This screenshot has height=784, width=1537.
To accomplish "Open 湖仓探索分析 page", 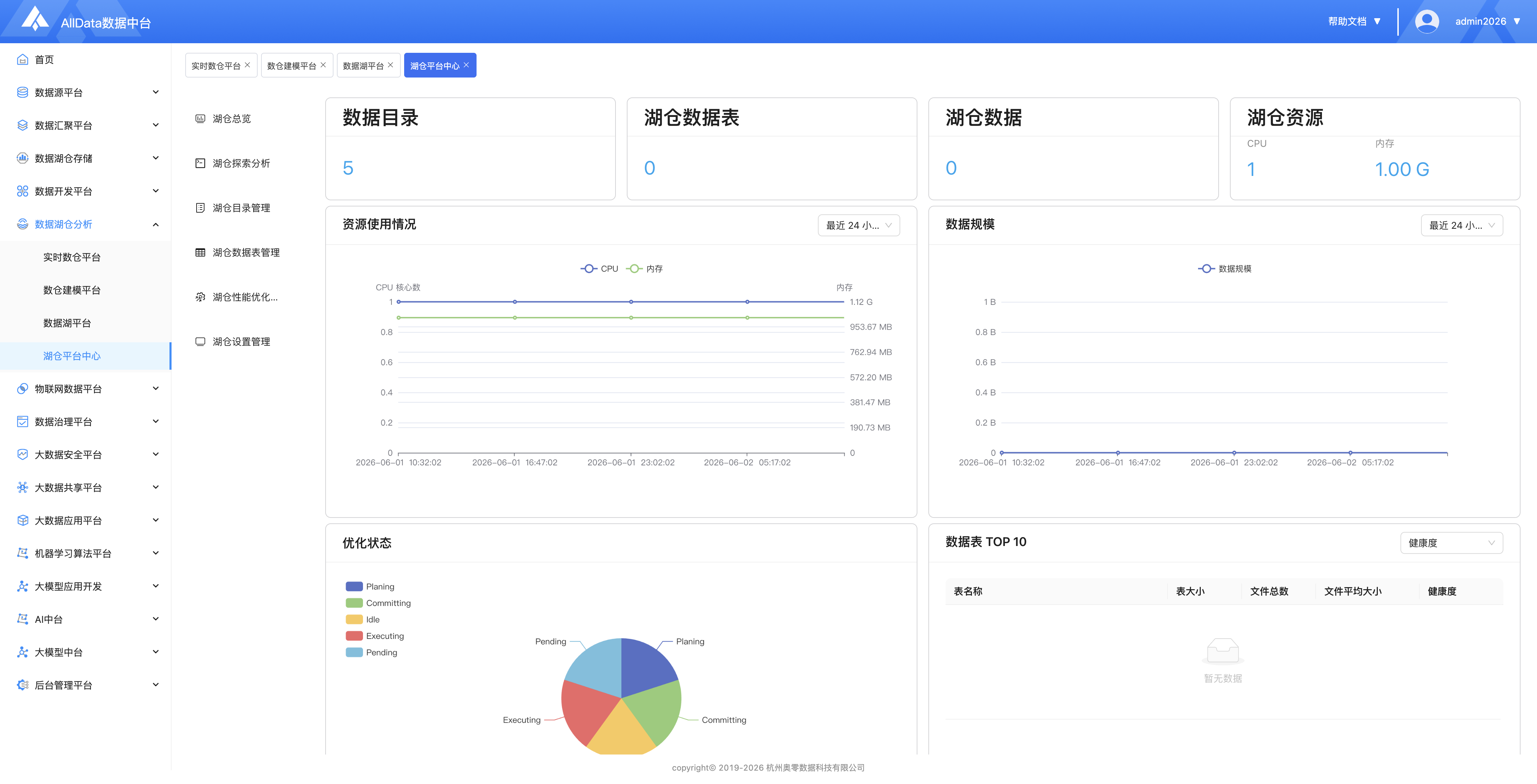I will (241, 164).
